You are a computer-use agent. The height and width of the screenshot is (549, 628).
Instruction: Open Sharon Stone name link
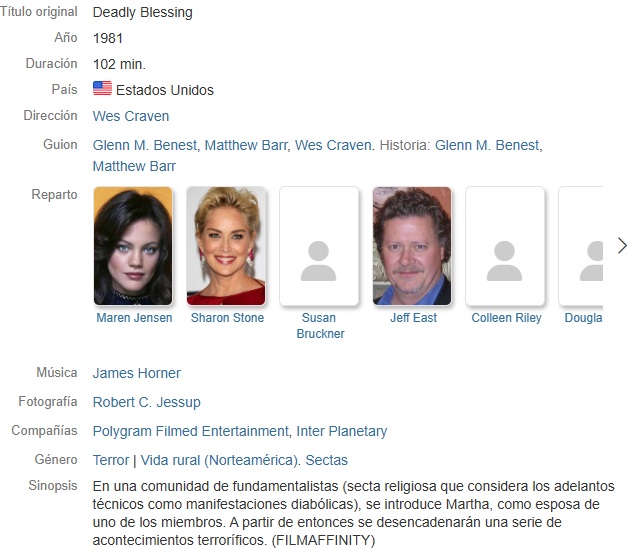click(227, 318)
